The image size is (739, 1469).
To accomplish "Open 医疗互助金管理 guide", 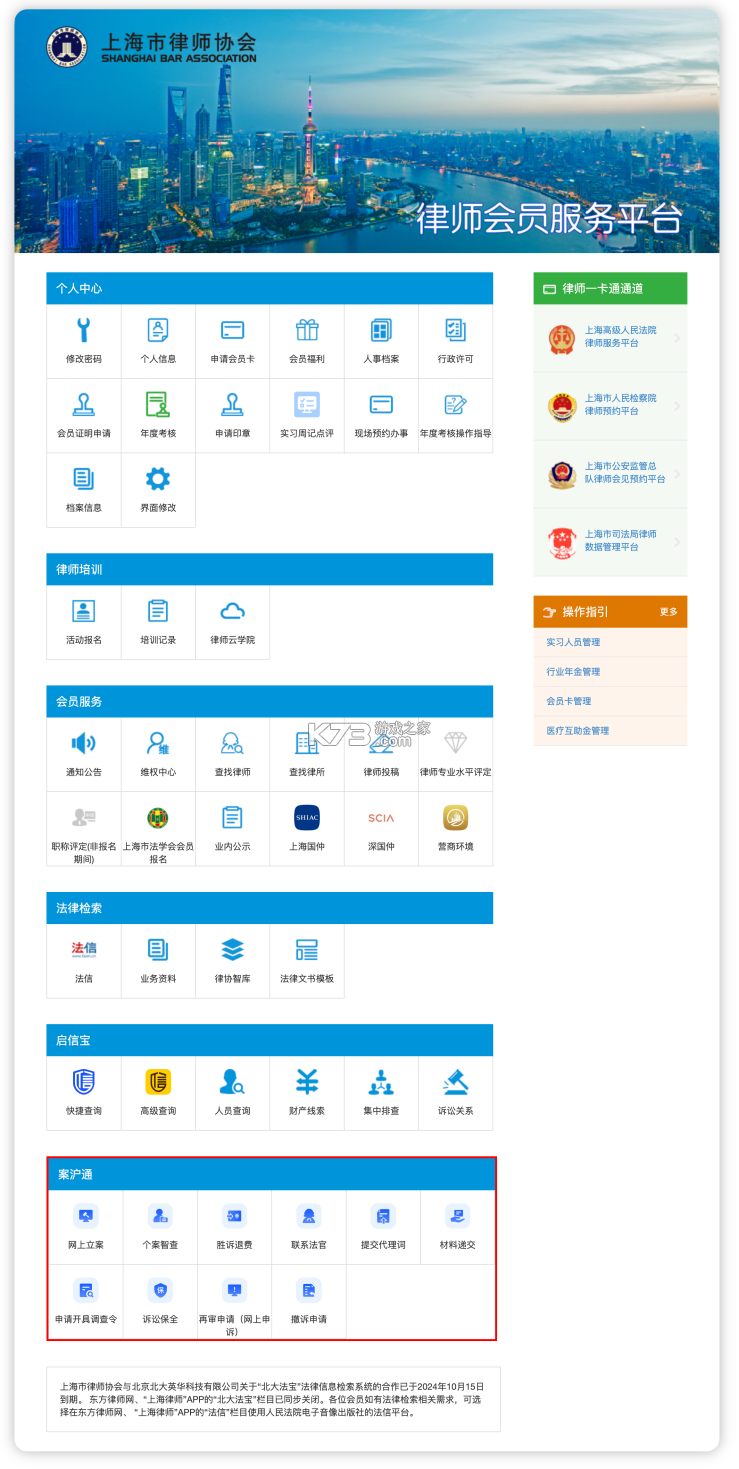I will click(577, 731).
